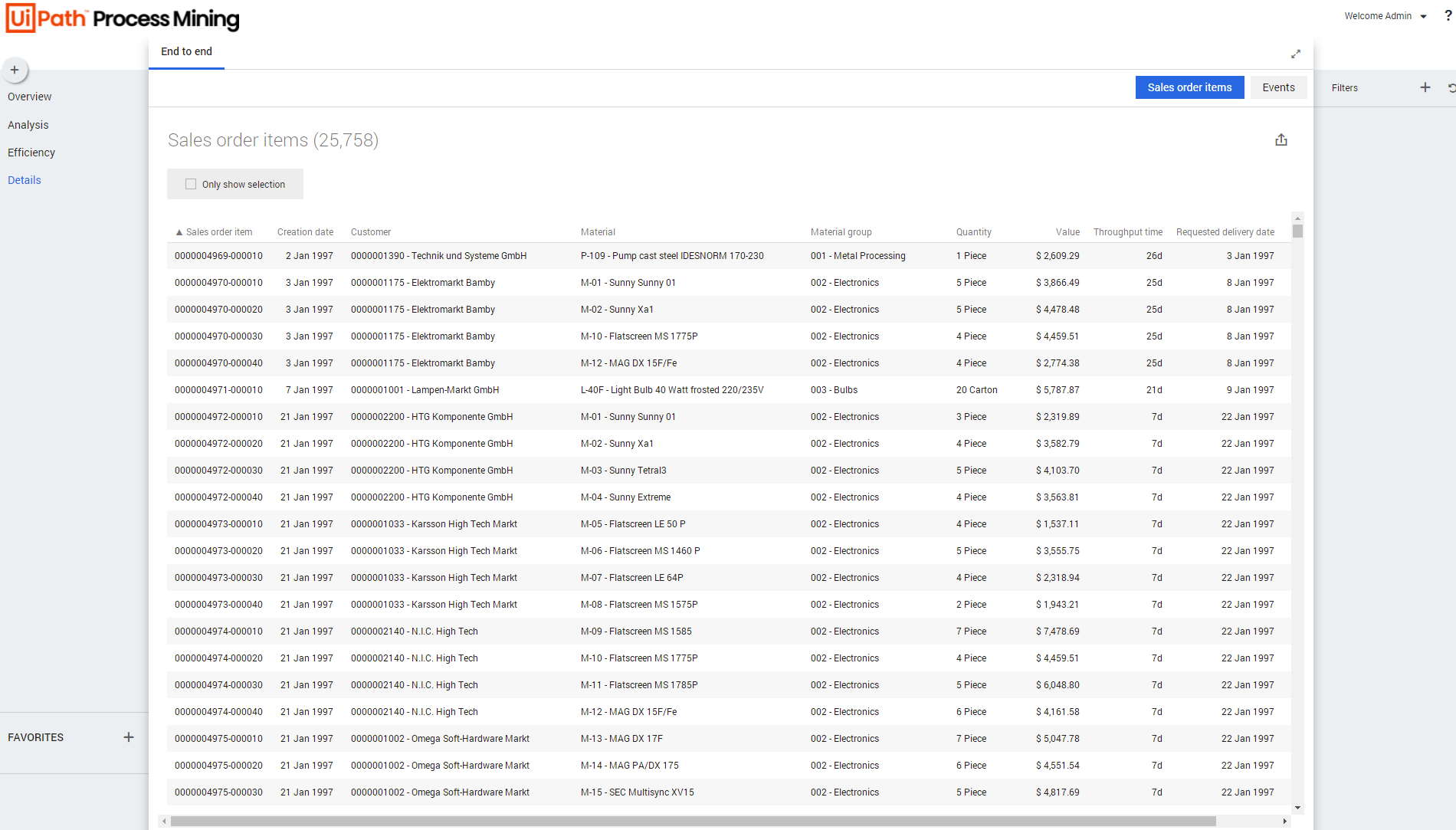Select the End to end tab
The image size is (1456, 830).
click(186, 51)
